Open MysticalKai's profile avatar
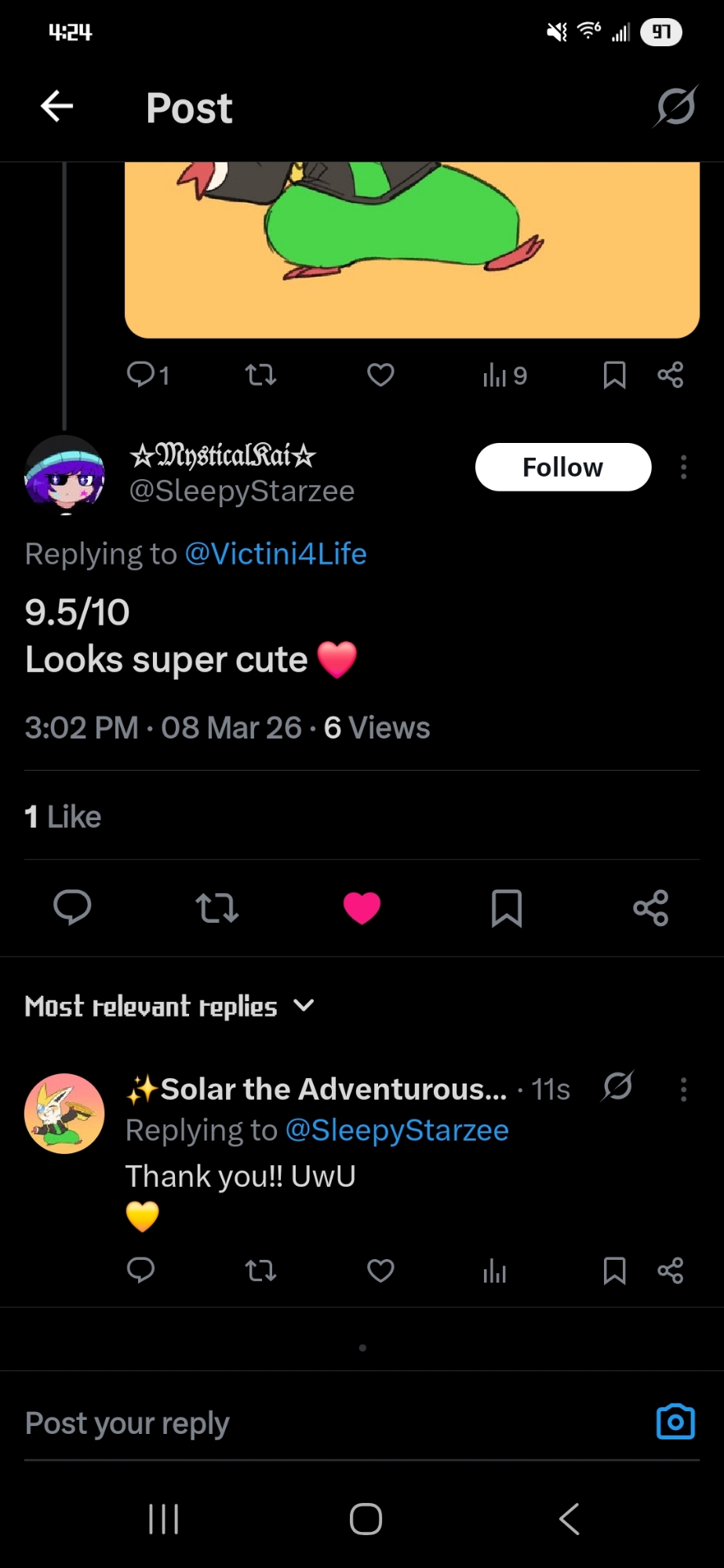Viewport: 724px width, 1568px height. tap(64, 474)
